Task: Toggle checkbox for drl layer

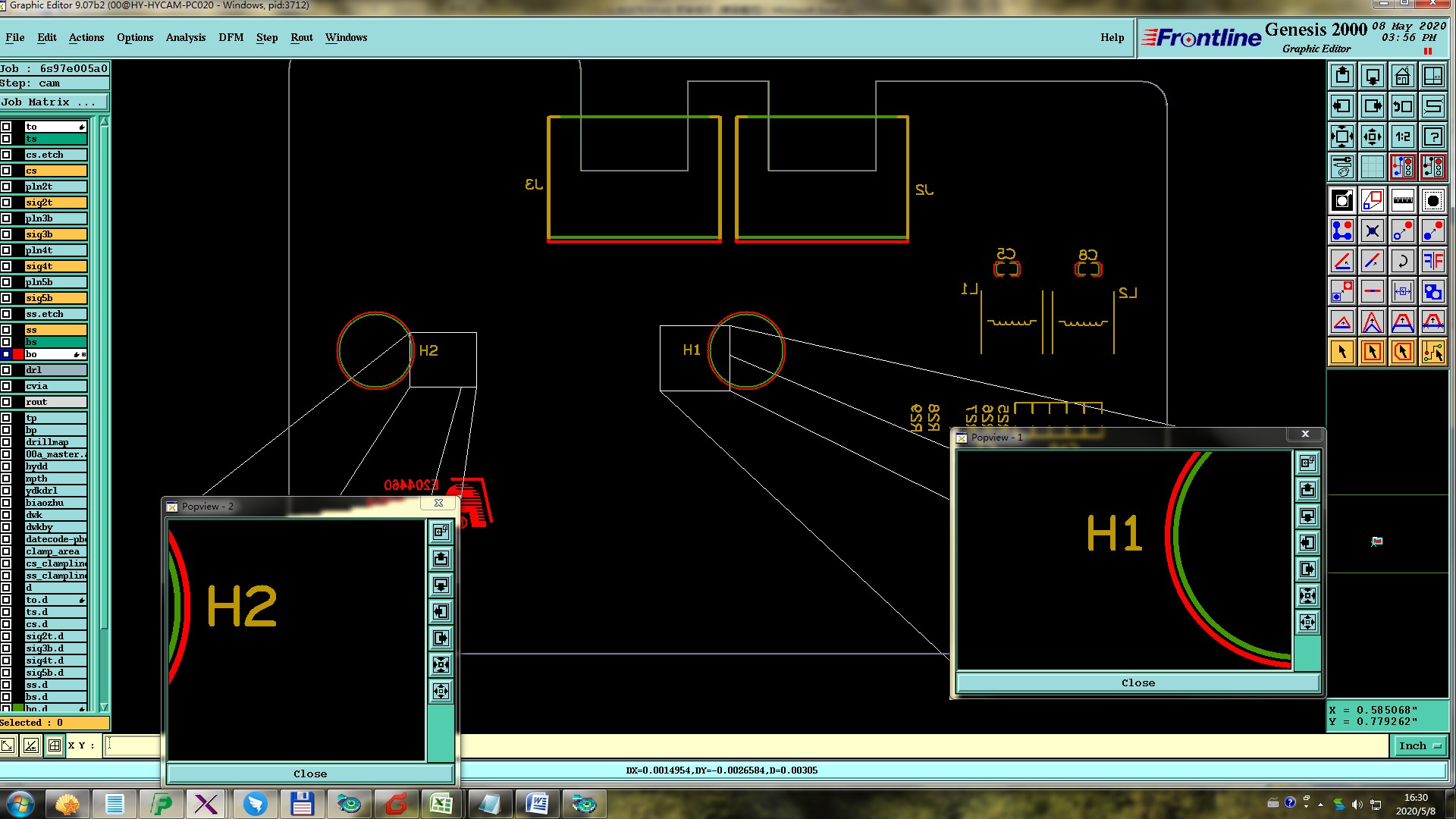Action: [x=6, y=370]
